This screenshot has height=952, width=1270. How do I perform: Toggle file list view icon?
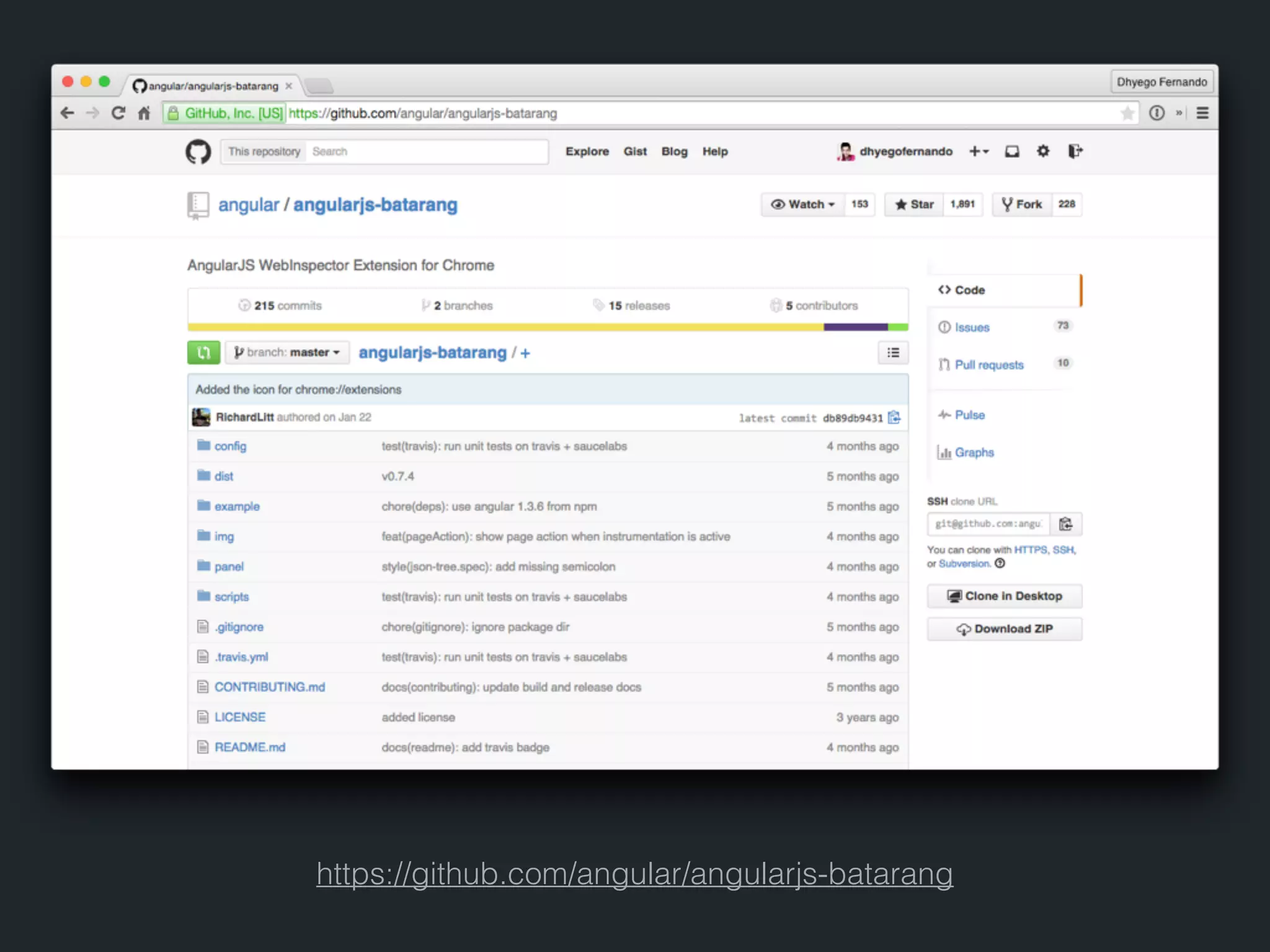(893, 353)
